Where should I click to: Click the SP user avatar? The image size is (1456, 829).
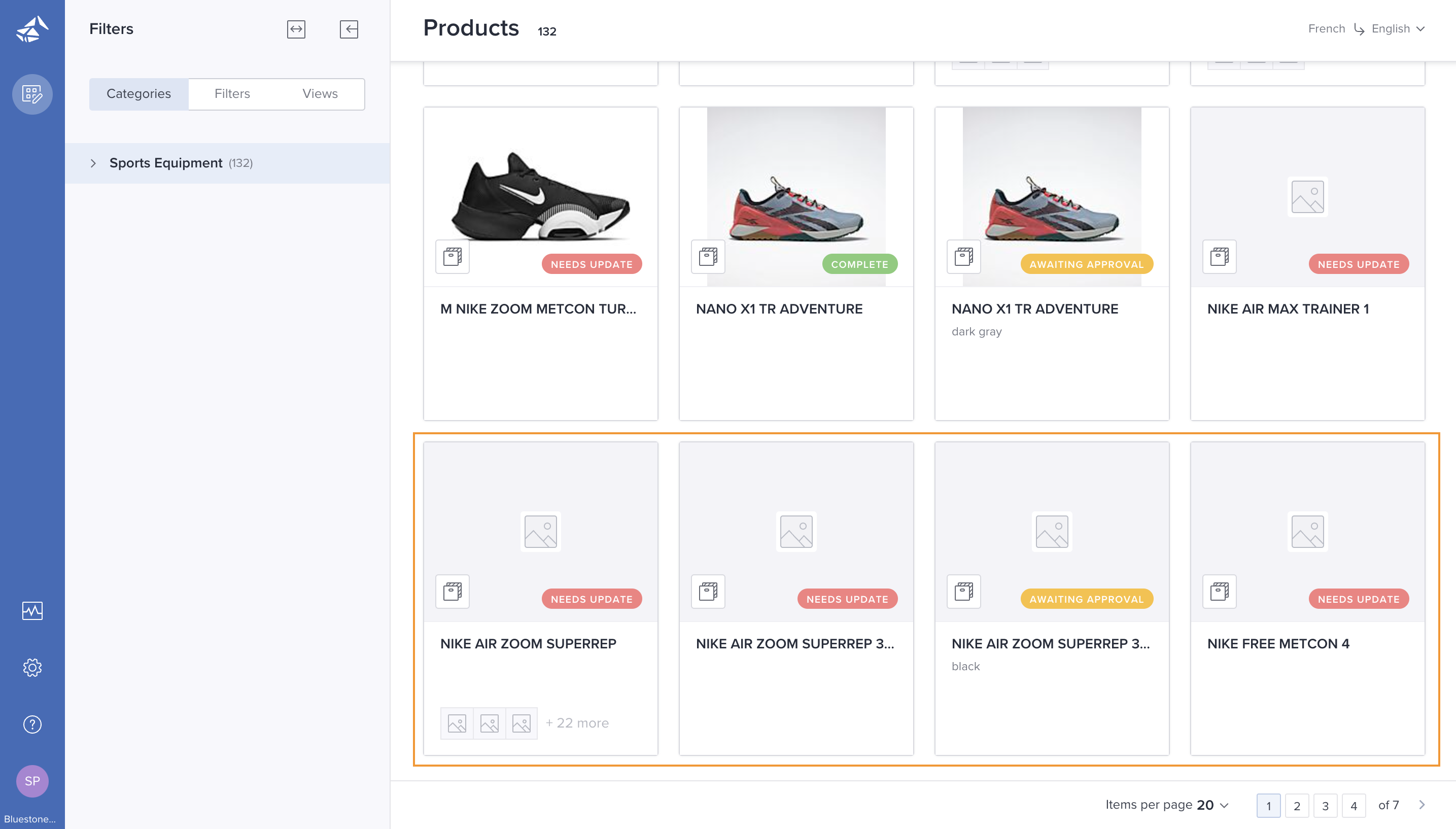pyautogui.click(x=32, y=781)
